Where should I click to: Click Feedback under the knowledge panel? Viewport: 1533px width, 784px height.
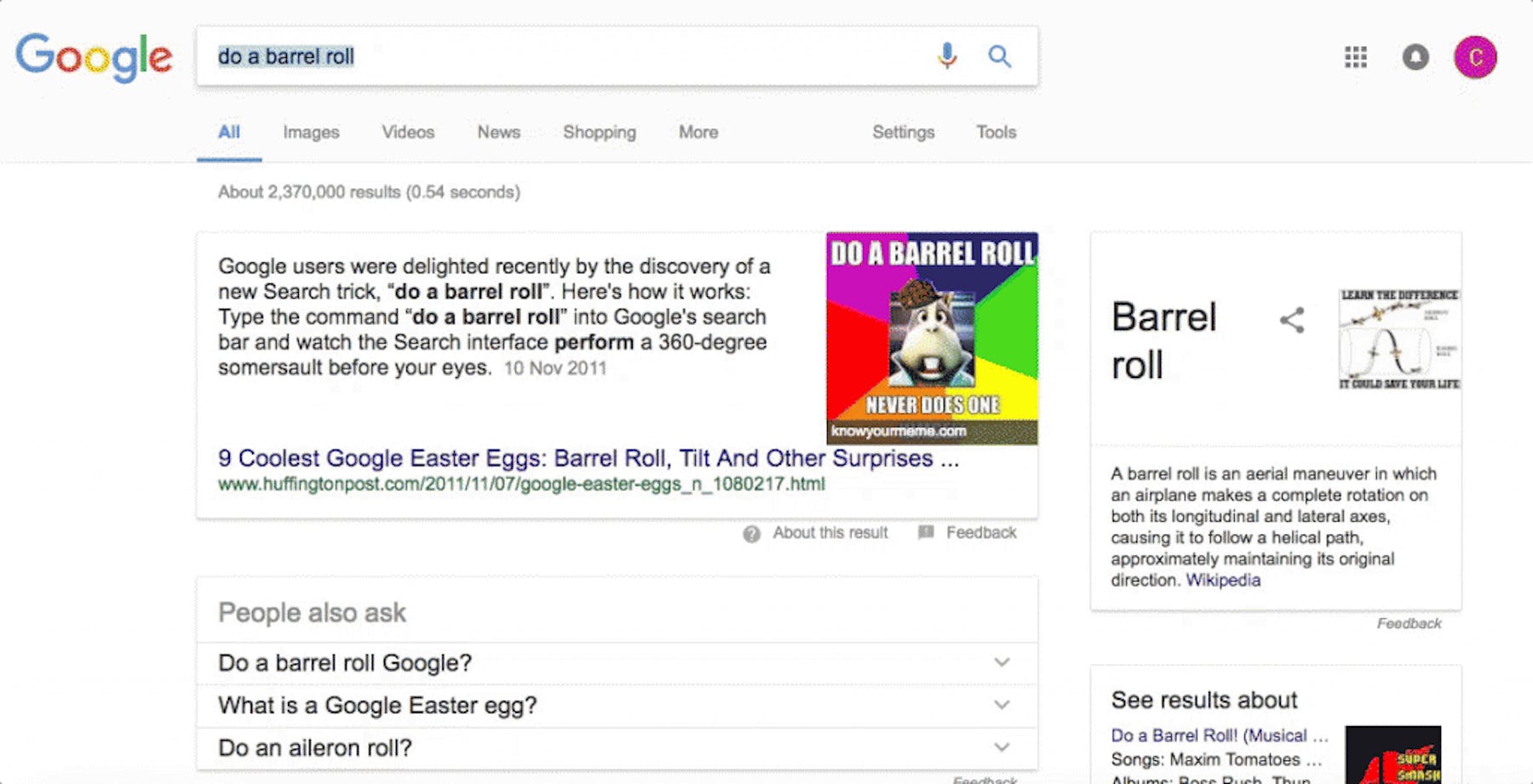(1409, 624)
